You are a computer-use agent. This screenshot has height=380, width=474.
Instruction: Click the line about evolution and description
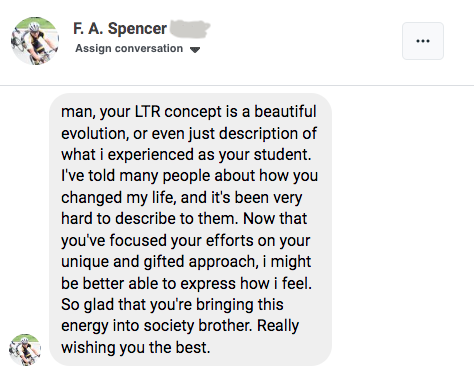click(189, 134)
